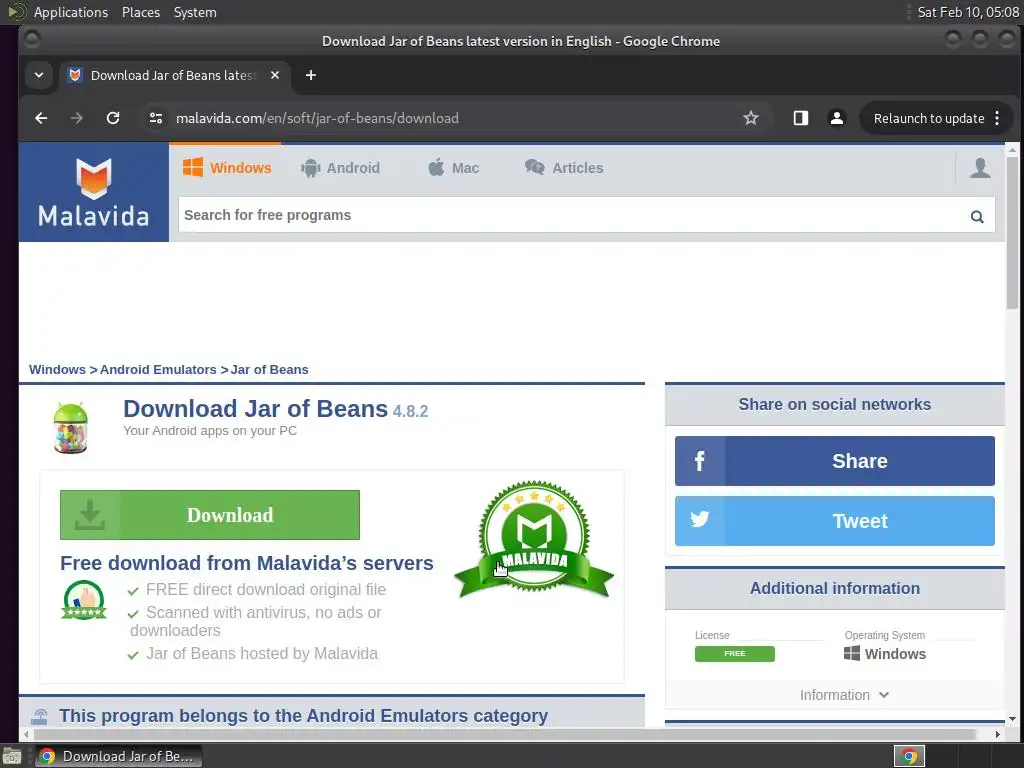Open the Windows section tab
1024x768 pixels.
tap(227, 168)
